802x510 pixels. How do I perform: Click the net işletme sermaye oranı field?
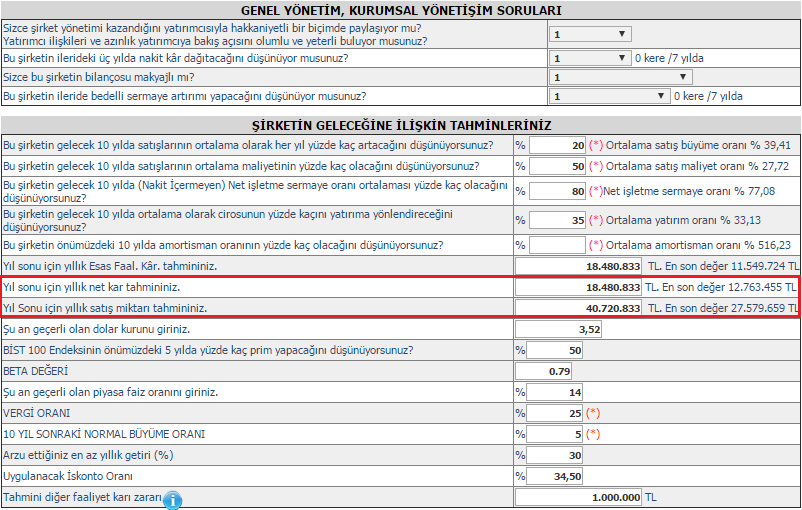pos(558,191)
